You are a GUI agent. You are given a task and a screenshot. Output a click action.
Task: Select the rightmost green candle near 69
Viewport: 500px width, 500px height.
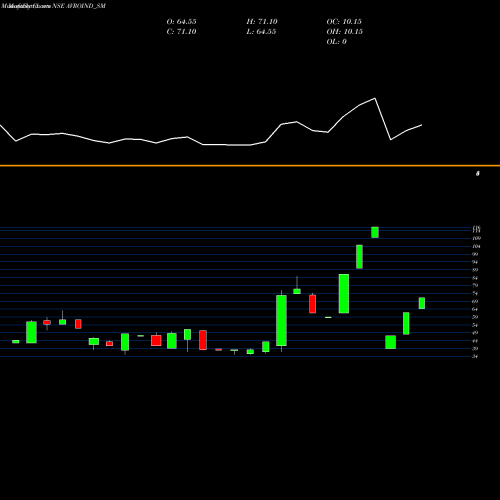[x=422, y=303]
